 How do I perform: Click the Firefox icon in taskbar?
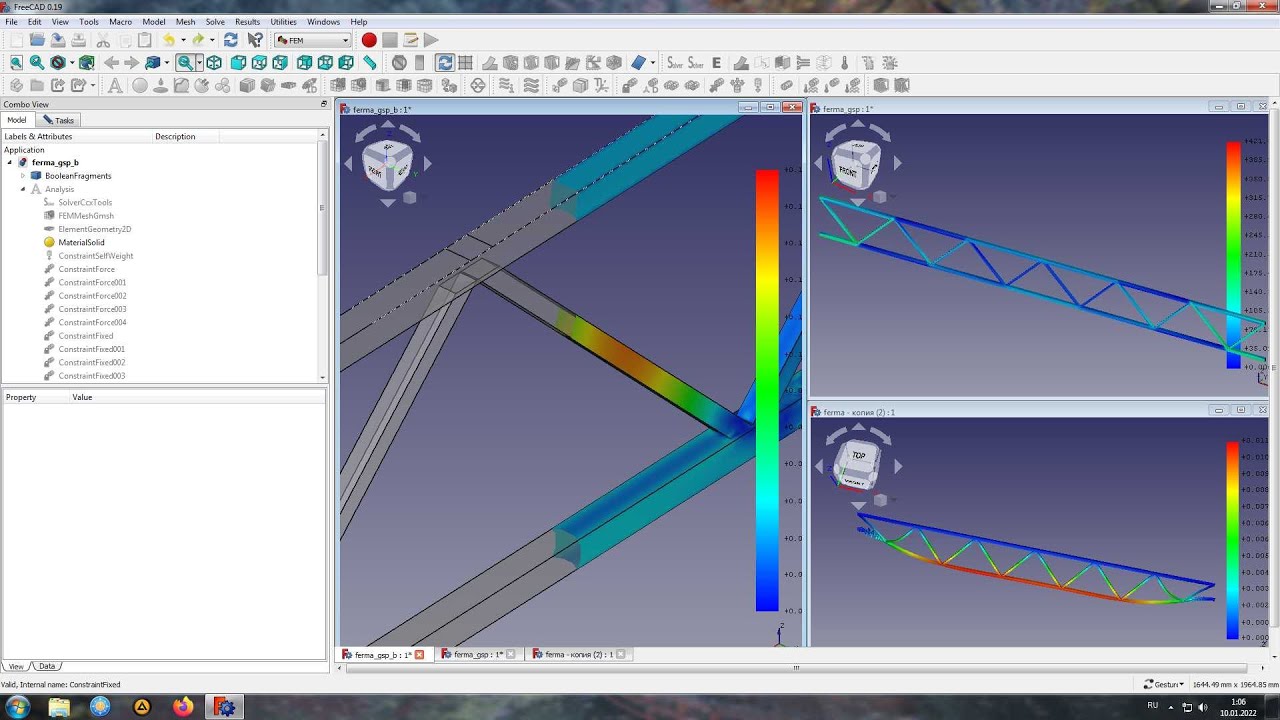tap(183, 707)
